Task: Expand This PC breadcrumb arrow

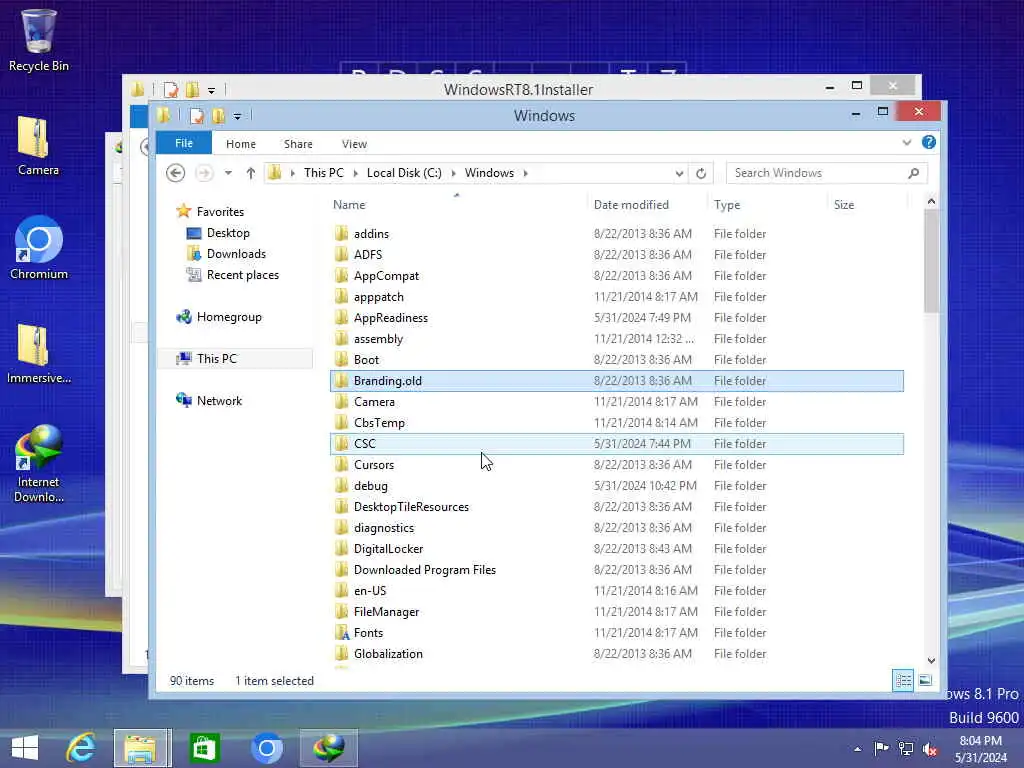Action: pos(355,173)
